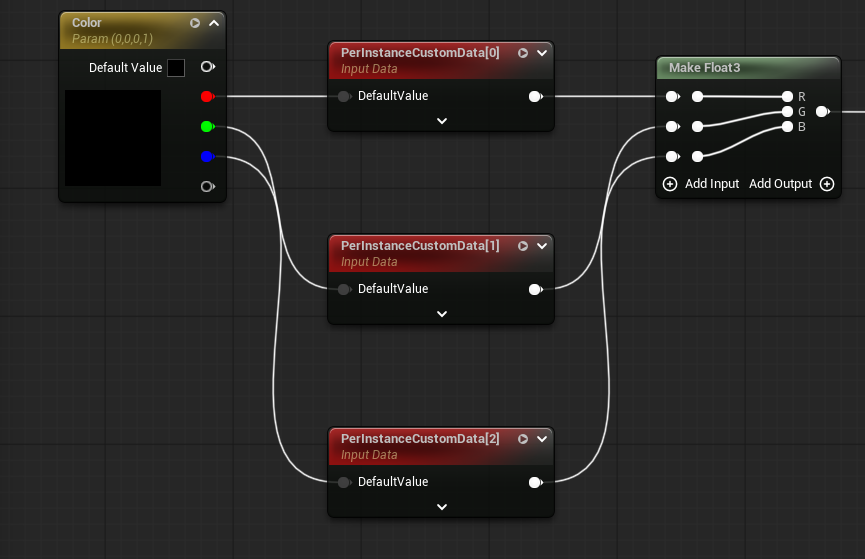Click the RGB output pin beside Default Value
865x559 pixels.
207,67
